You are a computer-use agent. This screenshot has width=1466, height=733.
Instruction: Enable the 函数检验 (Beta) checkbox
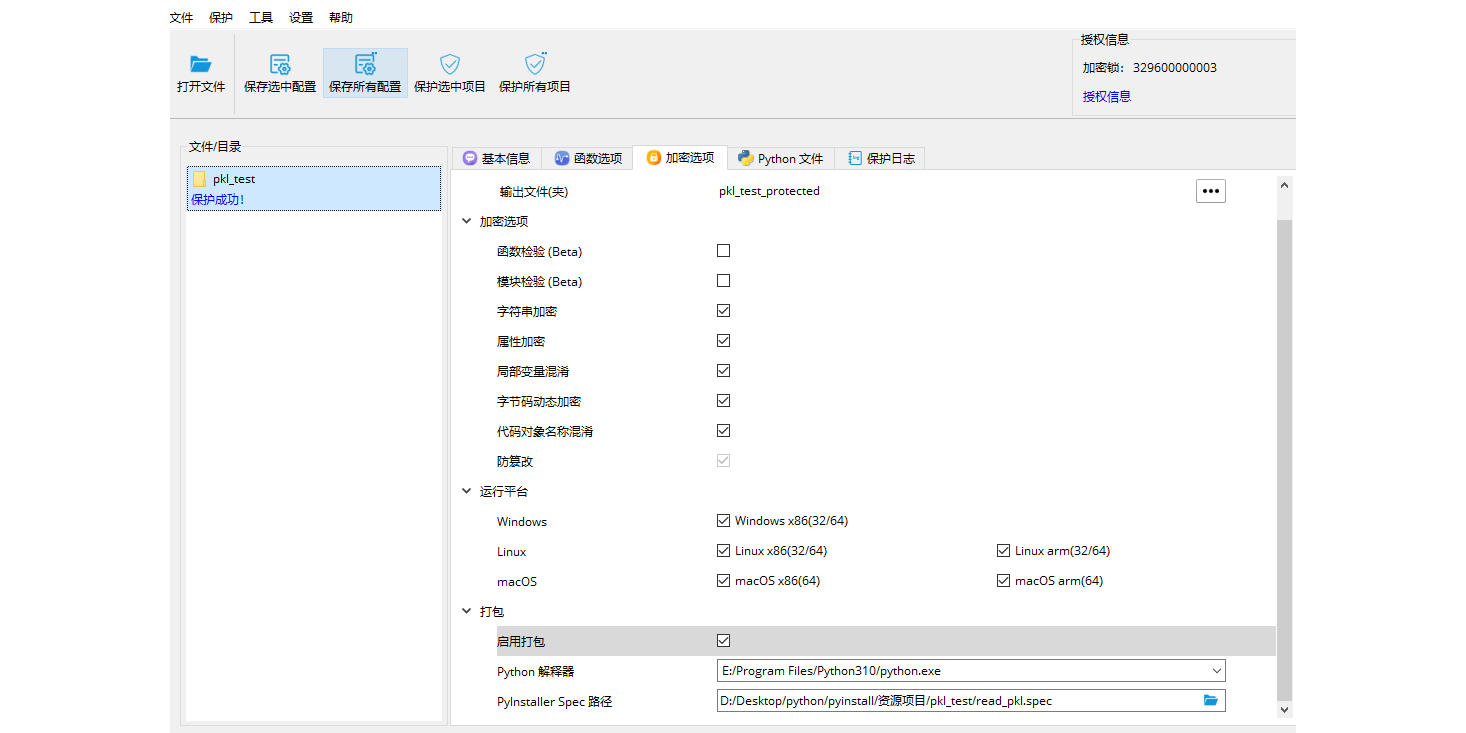pos(723,250)
